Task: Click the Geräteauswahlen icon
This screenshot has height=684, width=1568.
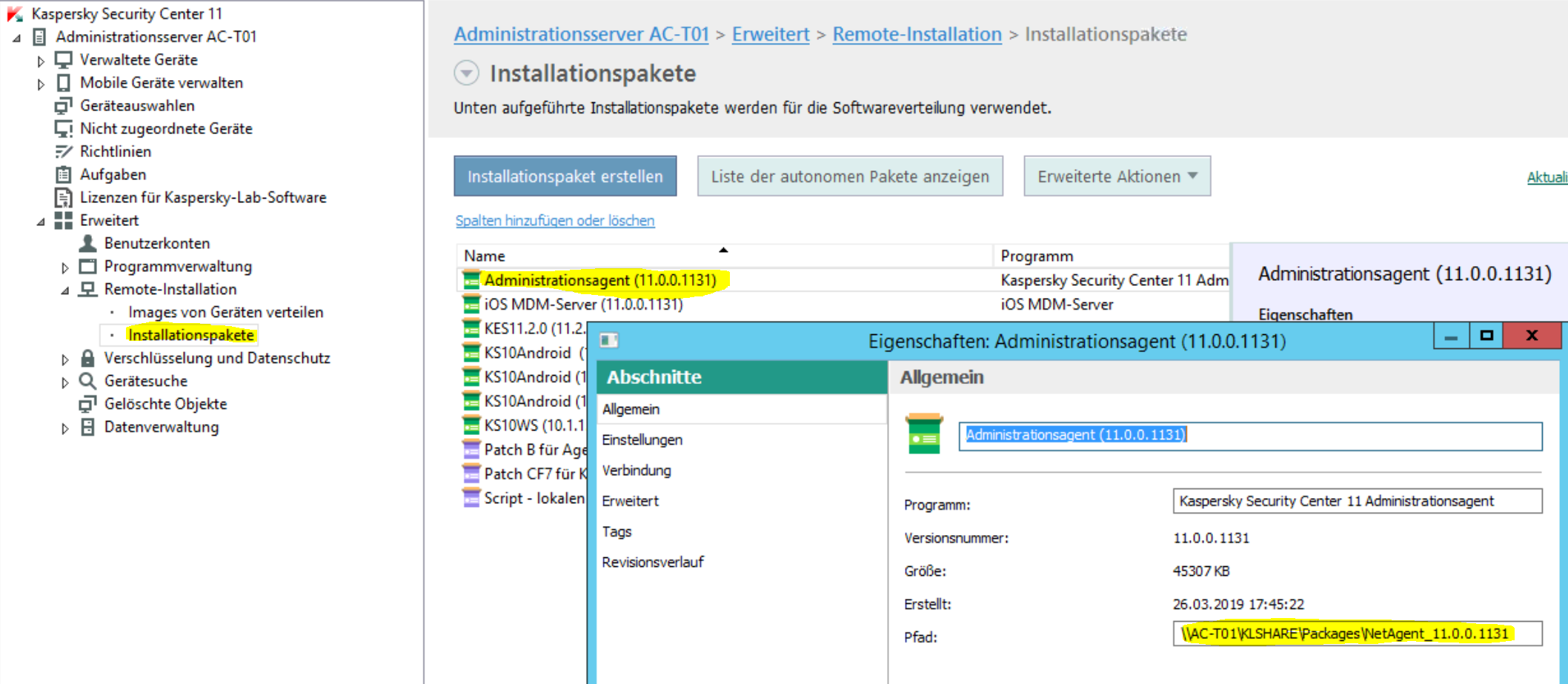Action: pyautogui.click(x=64, y=105)
